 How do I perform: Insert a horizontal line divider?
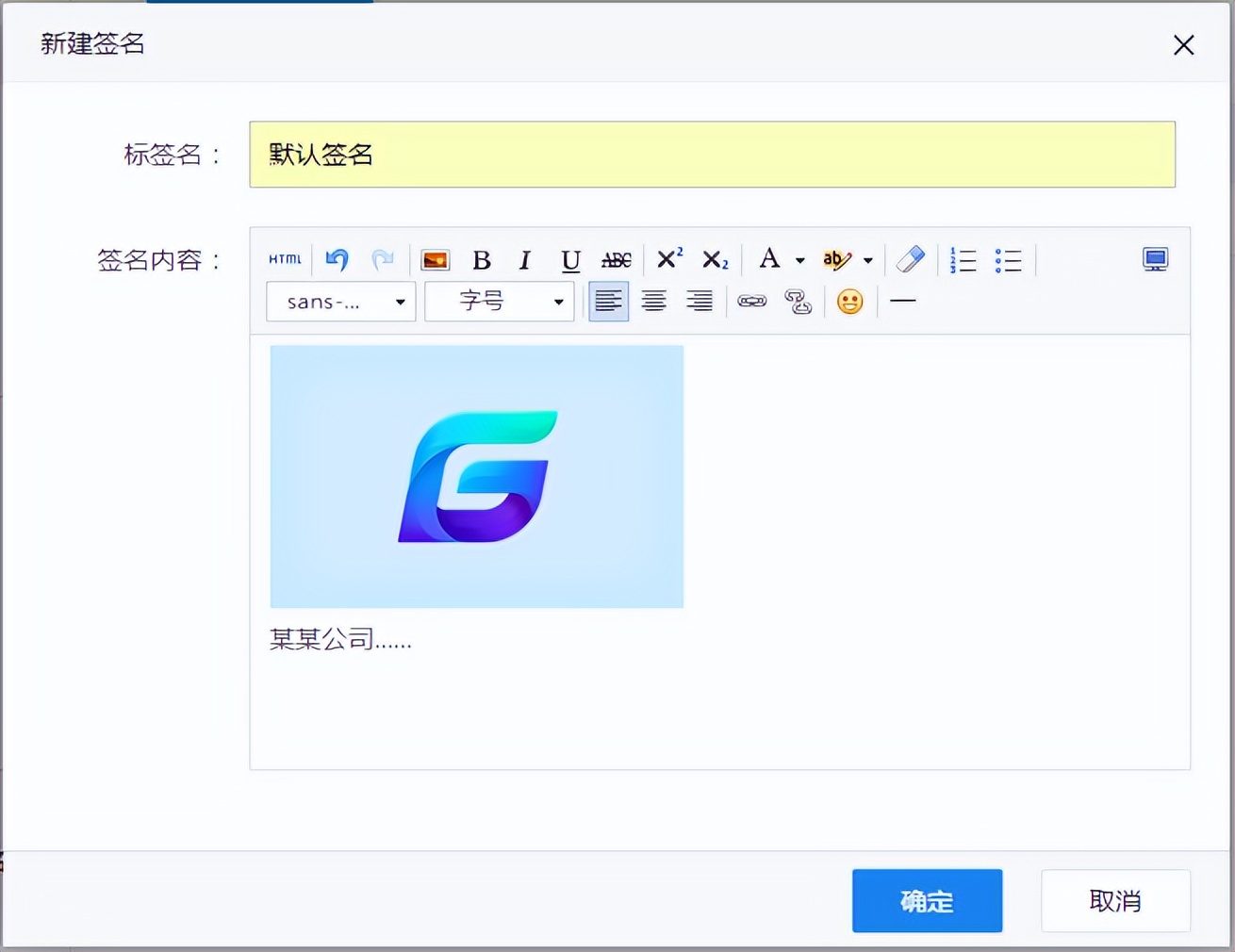[x=902, y=301]
